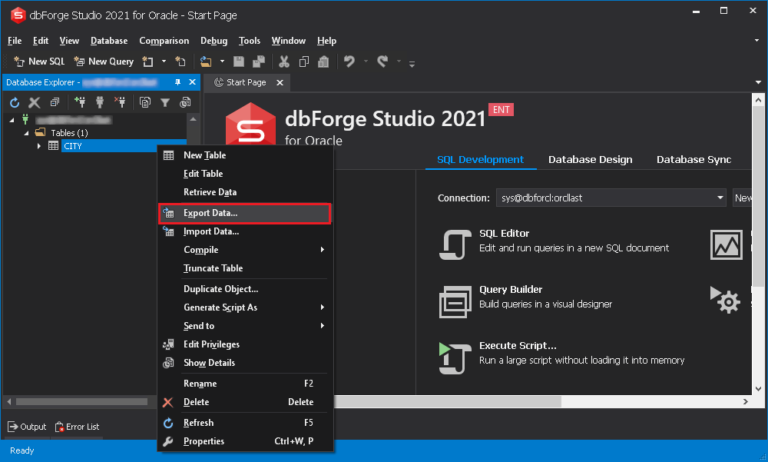Collapse the Tables folder node
Screen dimensions: 768x462
coord(26,132)
